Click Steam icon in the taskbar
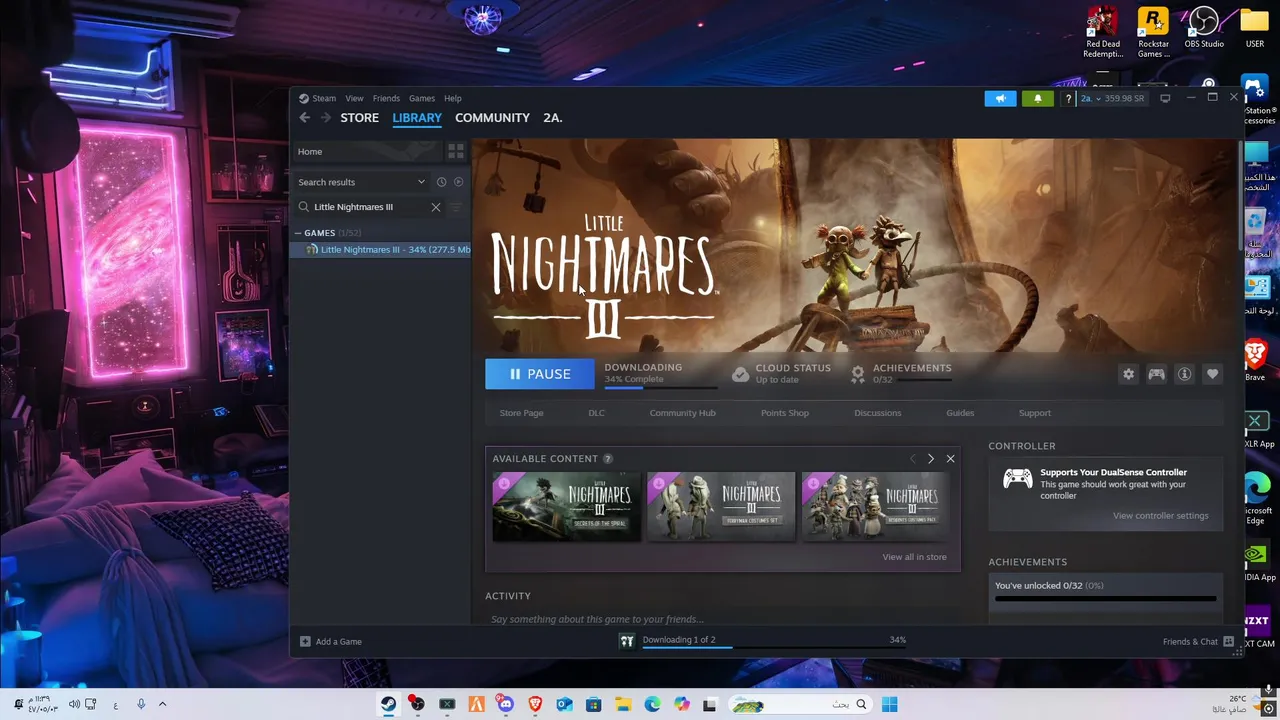 tap(388, 704)
